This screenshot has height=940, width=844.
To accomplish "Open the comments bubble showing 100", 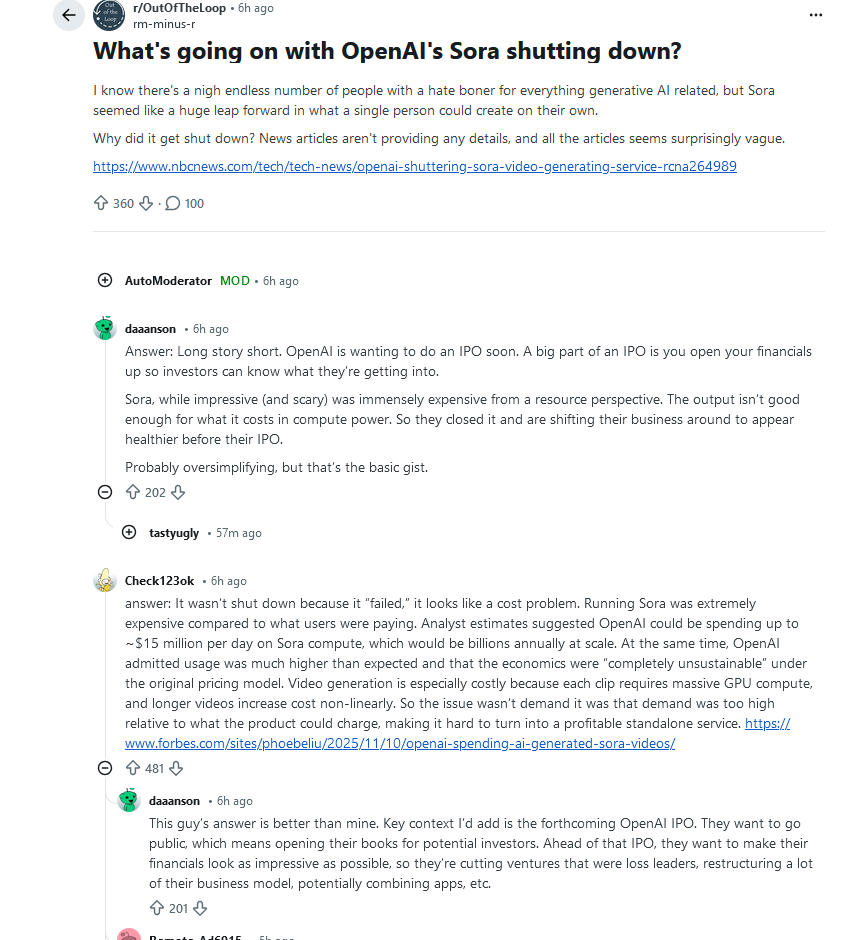I will (x=184, y=204).
